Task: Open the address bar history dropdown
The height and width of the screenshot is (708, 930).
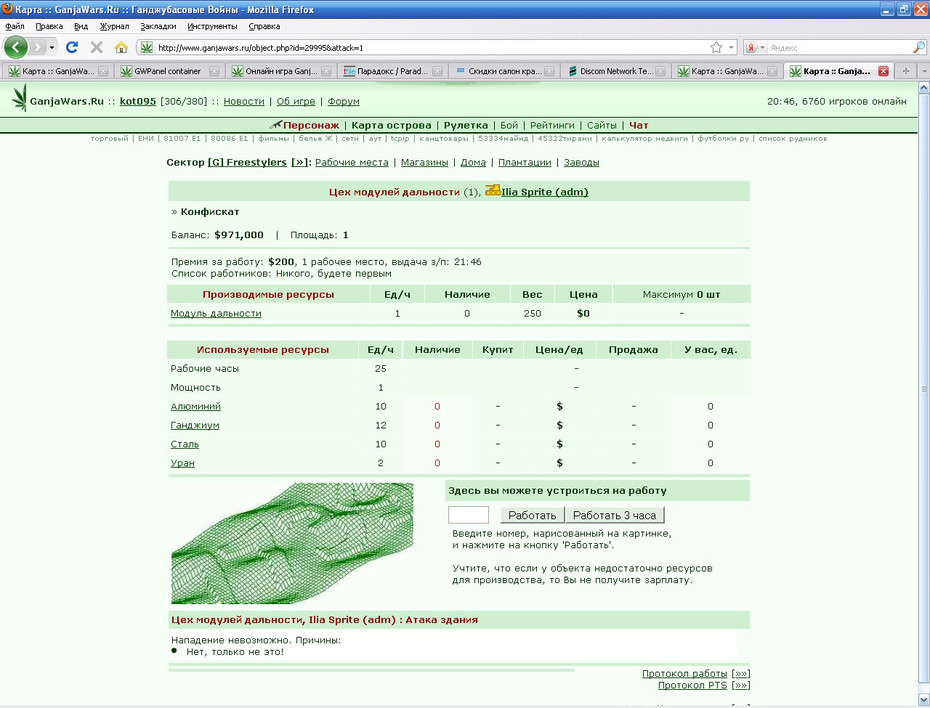Action: point(731,47)
